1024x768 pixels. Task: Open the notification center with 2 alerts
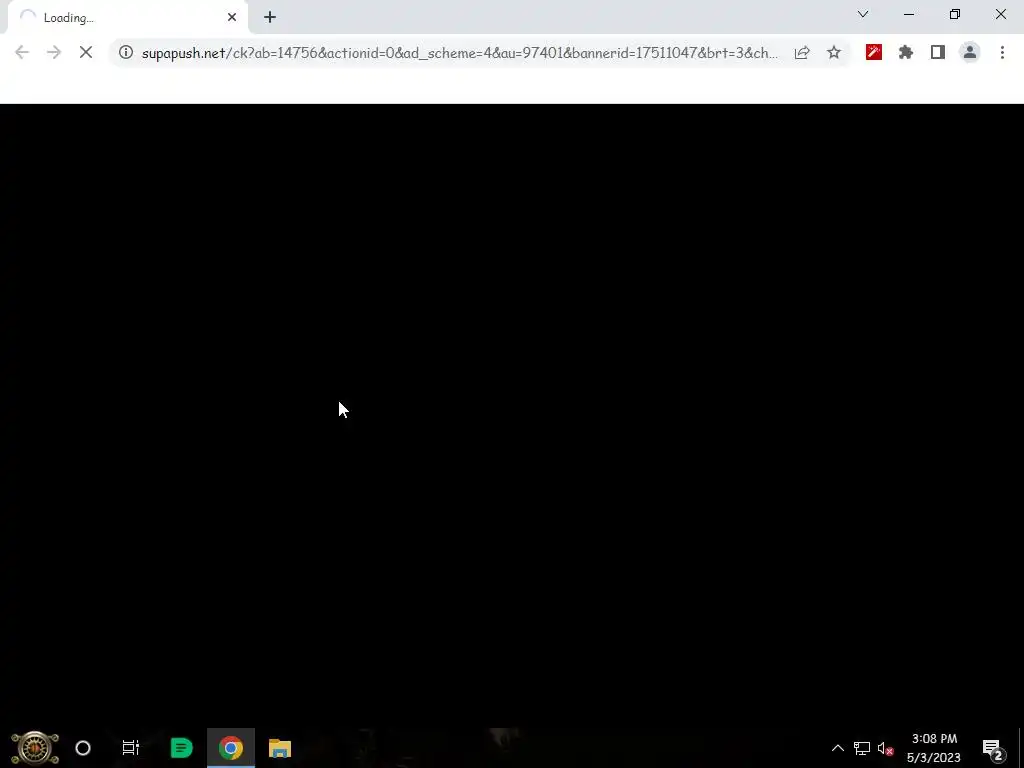click(x=993, y=748)
